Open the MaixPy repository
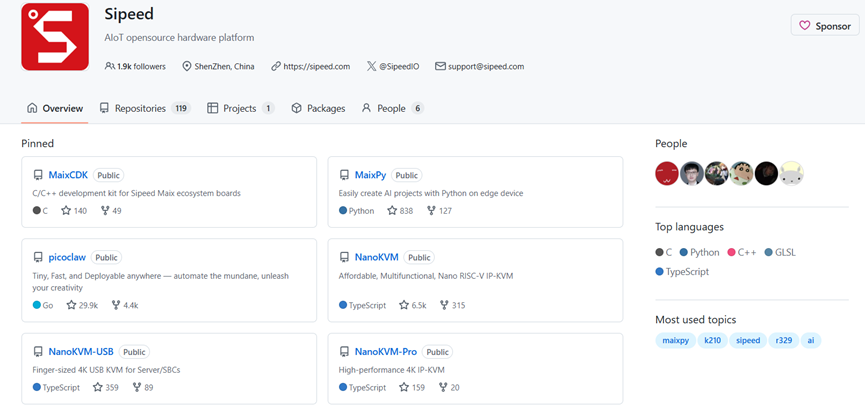The width and height of the screenshot is (865, 406). point(370,175)
